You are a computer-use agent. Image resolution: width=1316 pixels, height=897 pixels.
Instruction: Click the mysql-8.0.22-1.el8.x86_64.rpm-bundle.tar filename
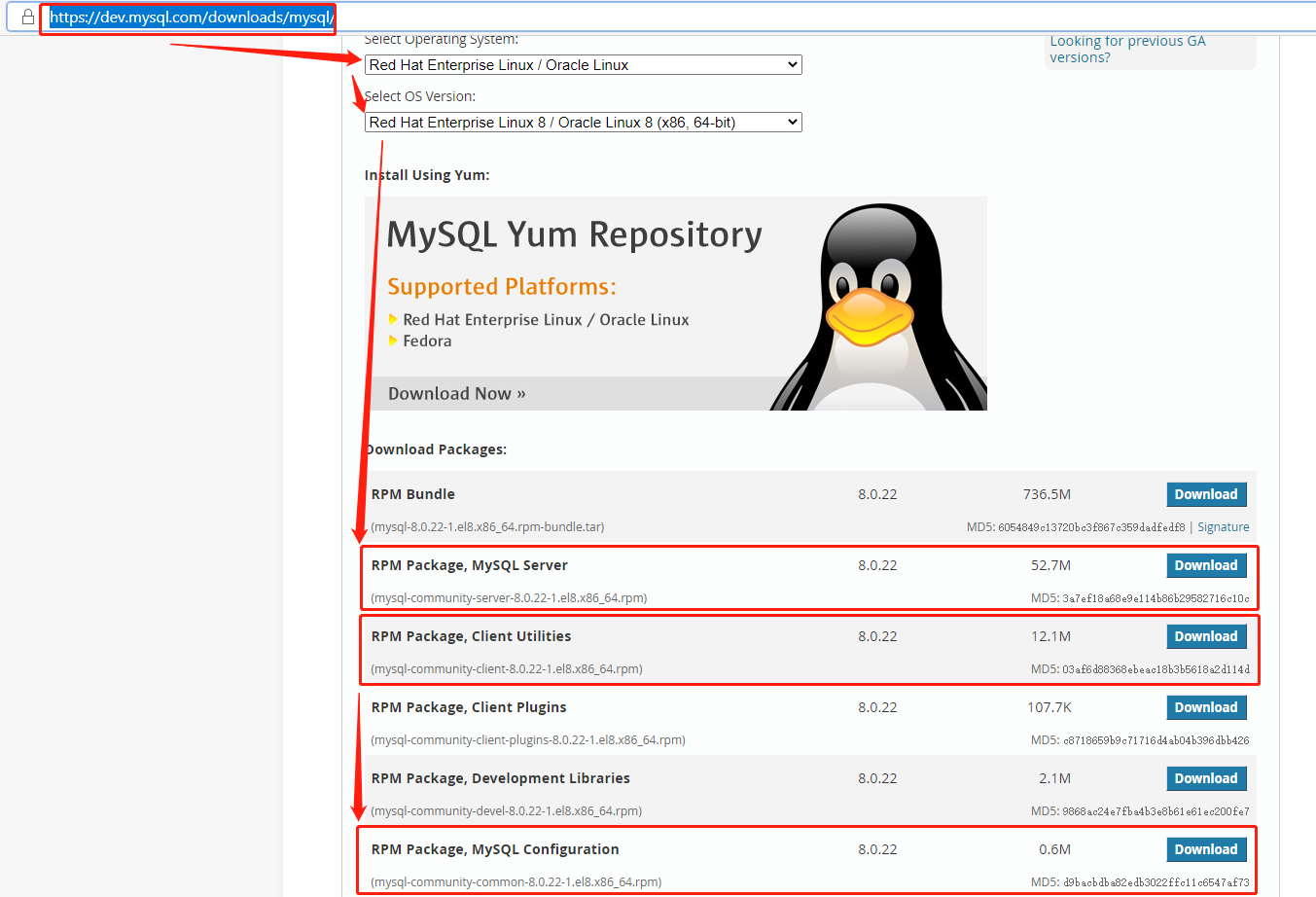tap(487, 527)
